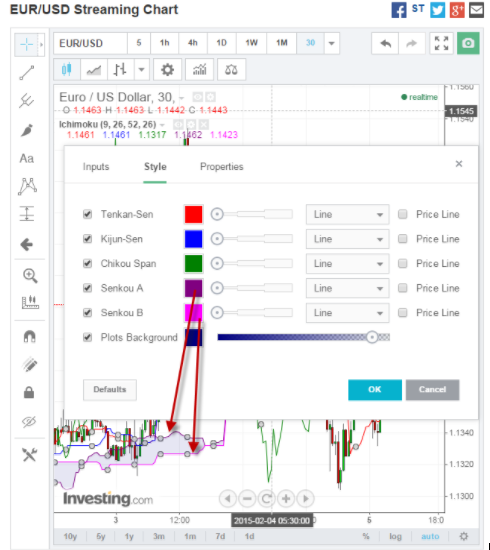Enable Price Line for Tenkan-Sen
The height and width of the screenshot is (550, 490).
click(x=403, y=214)
